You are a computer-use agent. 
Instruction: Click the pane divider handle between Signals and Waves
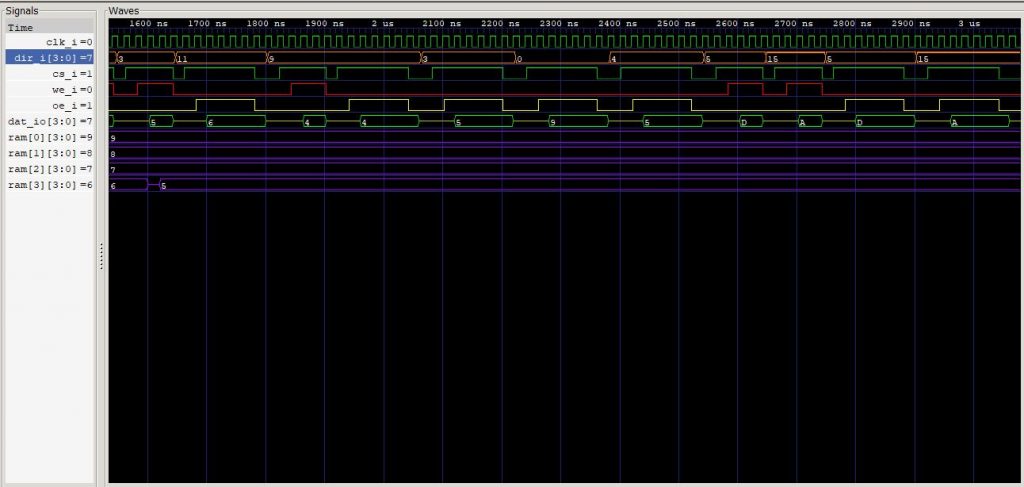point(101,257)
